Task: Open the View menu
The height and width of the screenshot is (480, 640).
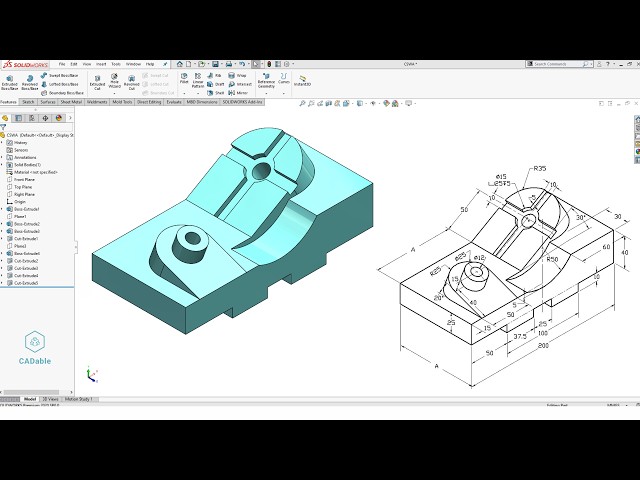Action: (87, 64)
